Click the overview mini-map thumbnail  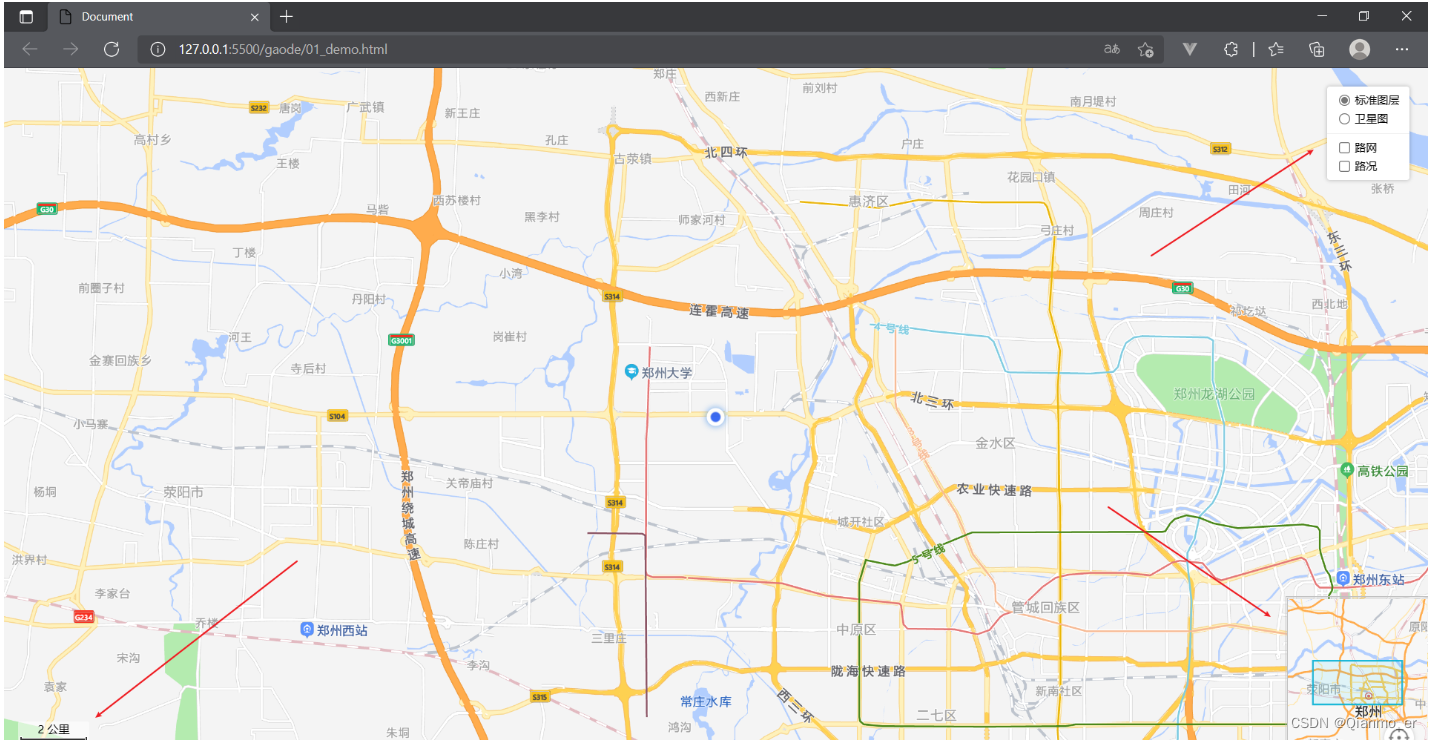click(1357, 668)
